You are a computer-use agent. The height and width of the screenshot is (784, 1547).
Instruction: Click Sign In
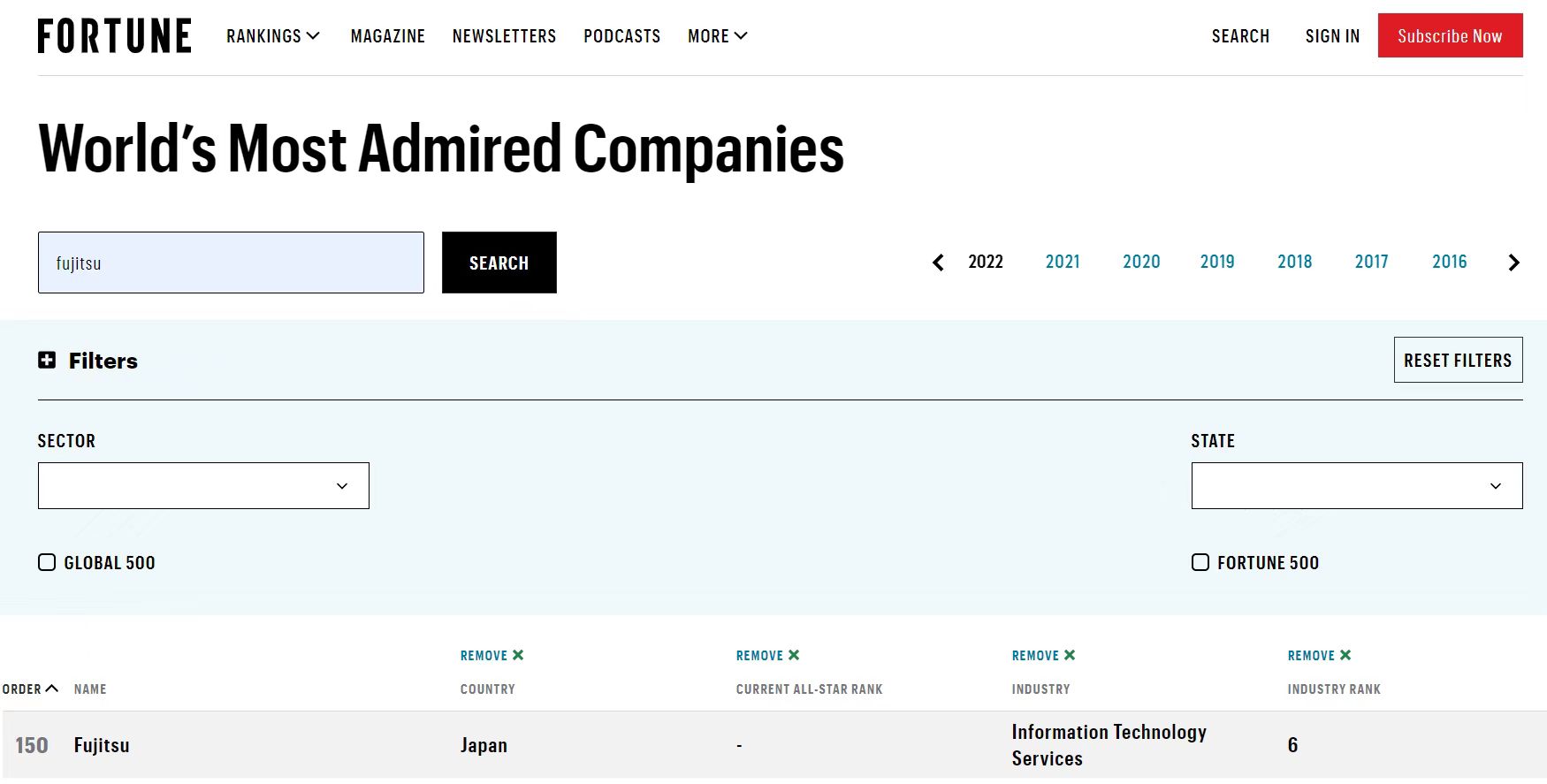coord(1332,36)
